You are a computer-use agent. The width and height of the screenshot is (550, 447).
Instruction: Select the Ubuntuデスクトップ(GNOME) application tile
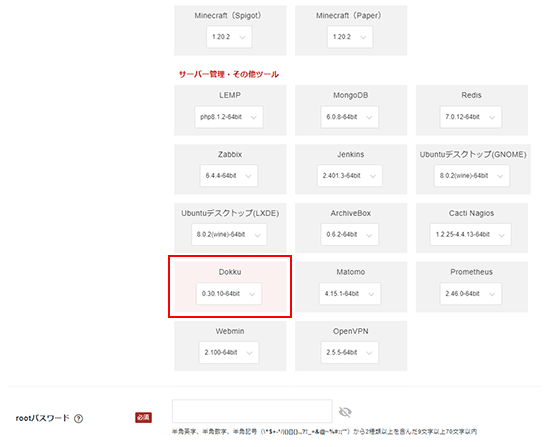(473, 169)
